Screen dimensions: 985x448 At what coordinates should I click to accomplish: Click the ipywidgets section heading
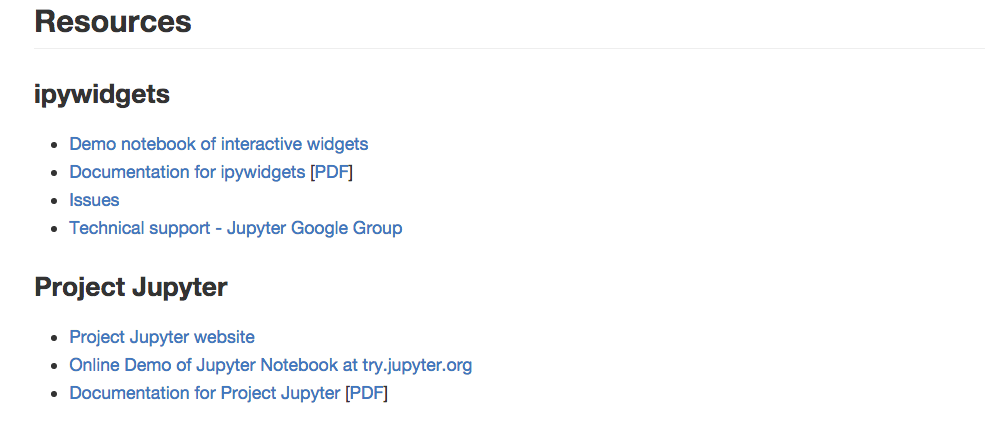102,95
